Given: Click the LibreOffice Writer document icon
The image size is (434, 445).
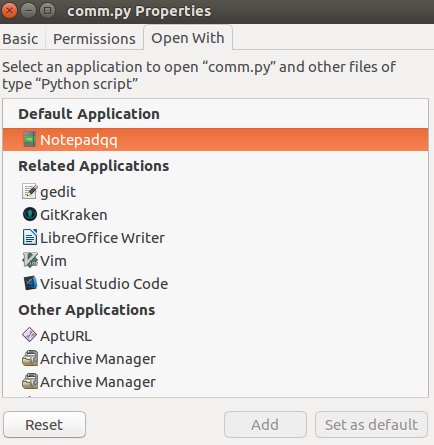Looking at the screenshot, I should click(30, 237).
